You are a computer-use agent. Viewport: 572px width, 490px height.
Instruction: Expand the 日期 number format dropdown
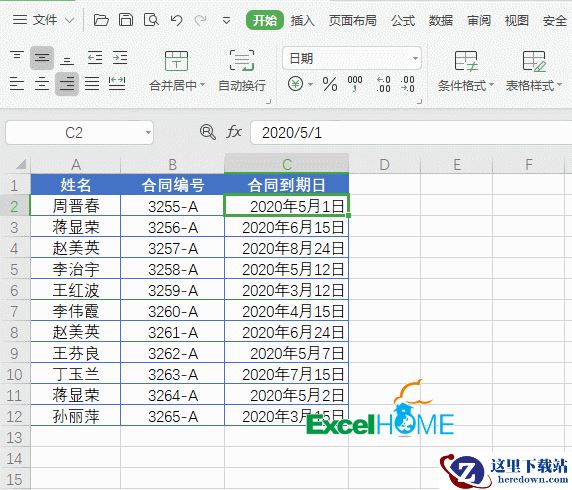pyautogui.click(x=415, y=58)
